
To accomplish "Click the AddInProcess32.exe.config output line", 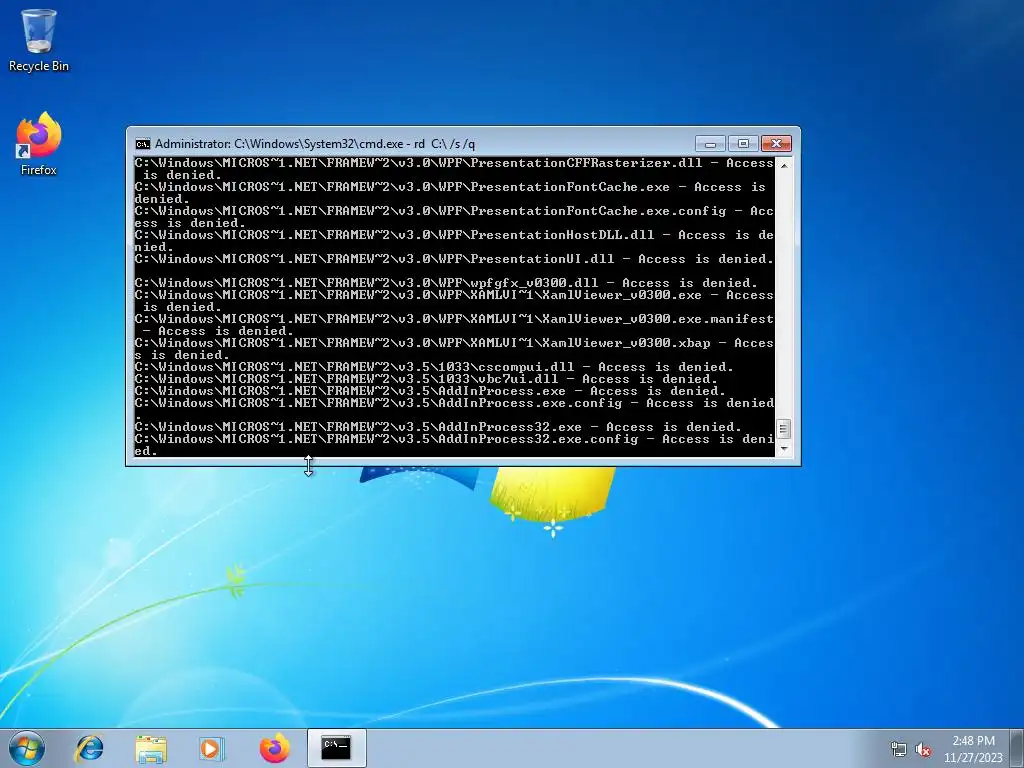I will pyautogui.click(x=455, y=445).
